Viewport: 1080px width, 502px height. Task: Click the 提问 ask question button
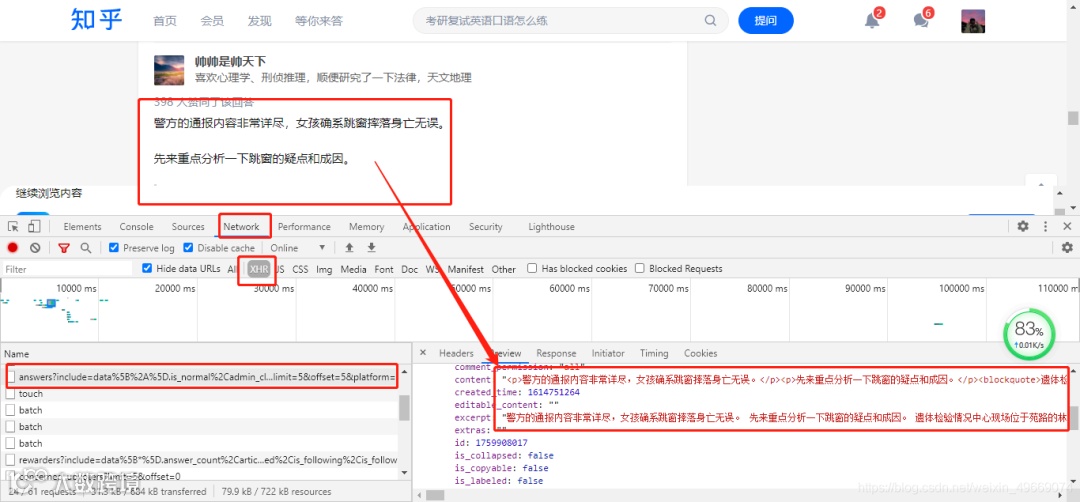coord(765,21)
